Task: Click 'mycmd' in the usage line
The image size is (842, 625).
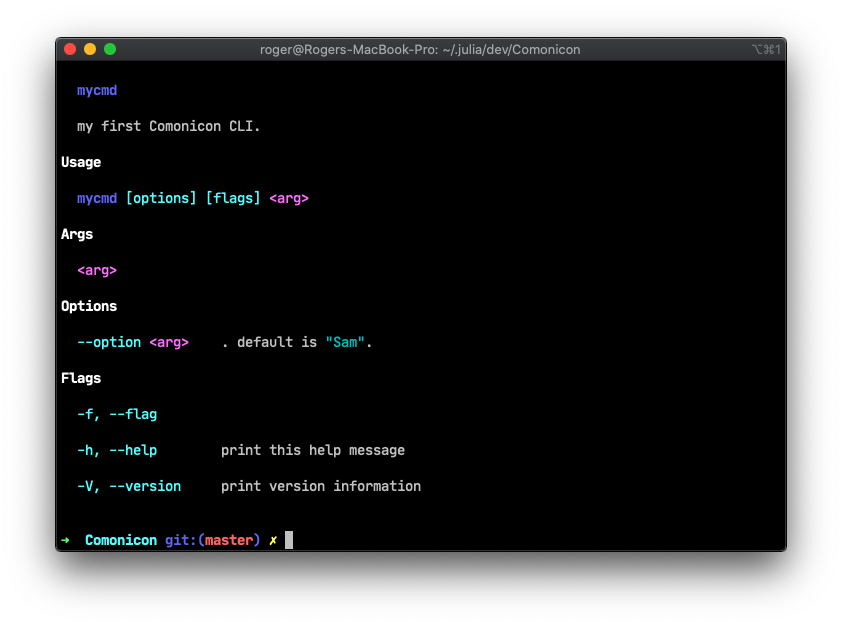Action: click(97, 198)
